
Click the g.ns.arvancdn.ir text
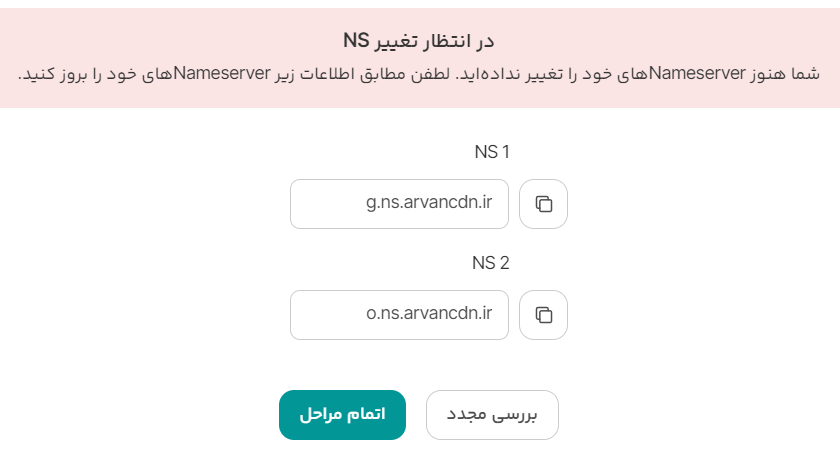click(429, 204)
